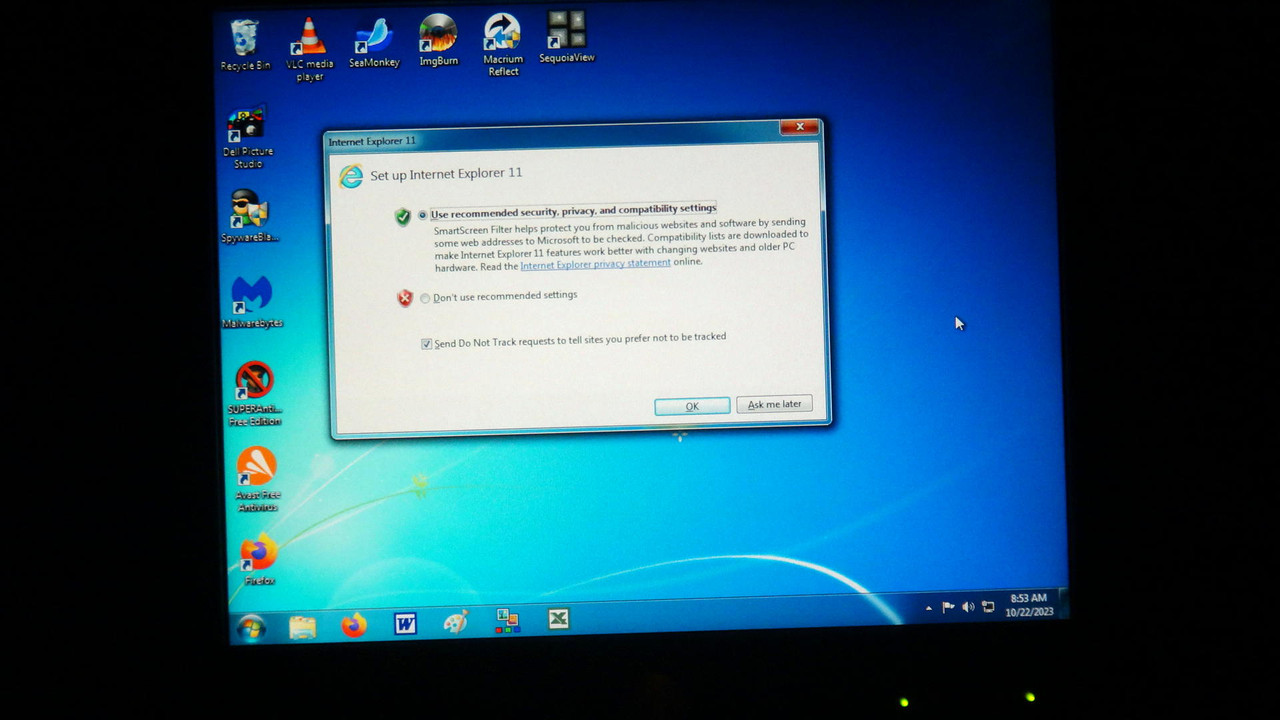Screen dimensions: 1280x720
Task: Open File Explorer from the taskbar
Action: click(x=302, y=627)
